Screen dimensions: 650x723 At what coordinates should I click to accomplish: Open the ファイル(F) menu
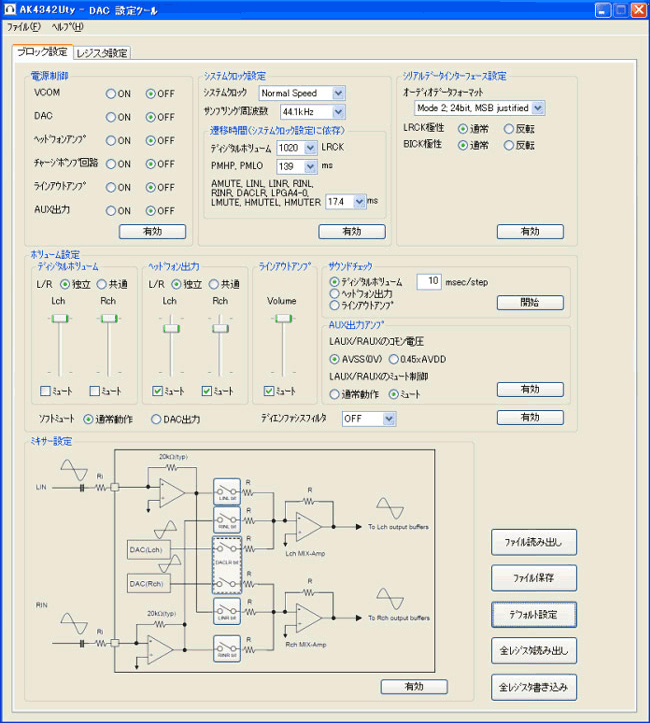coord(24,27)
